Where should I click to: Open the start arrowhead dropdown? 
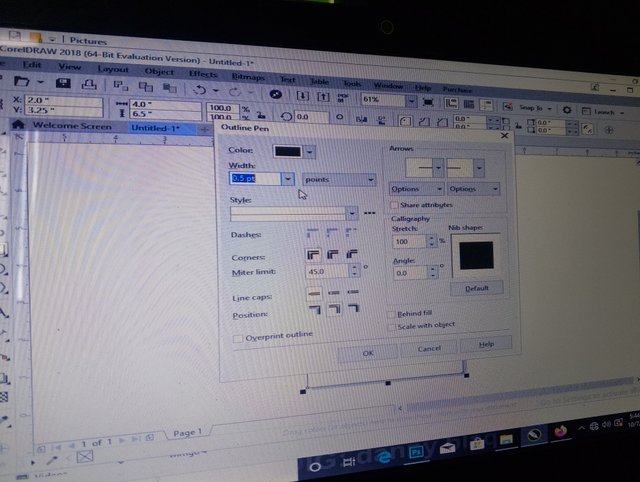(x=438, y=167)
